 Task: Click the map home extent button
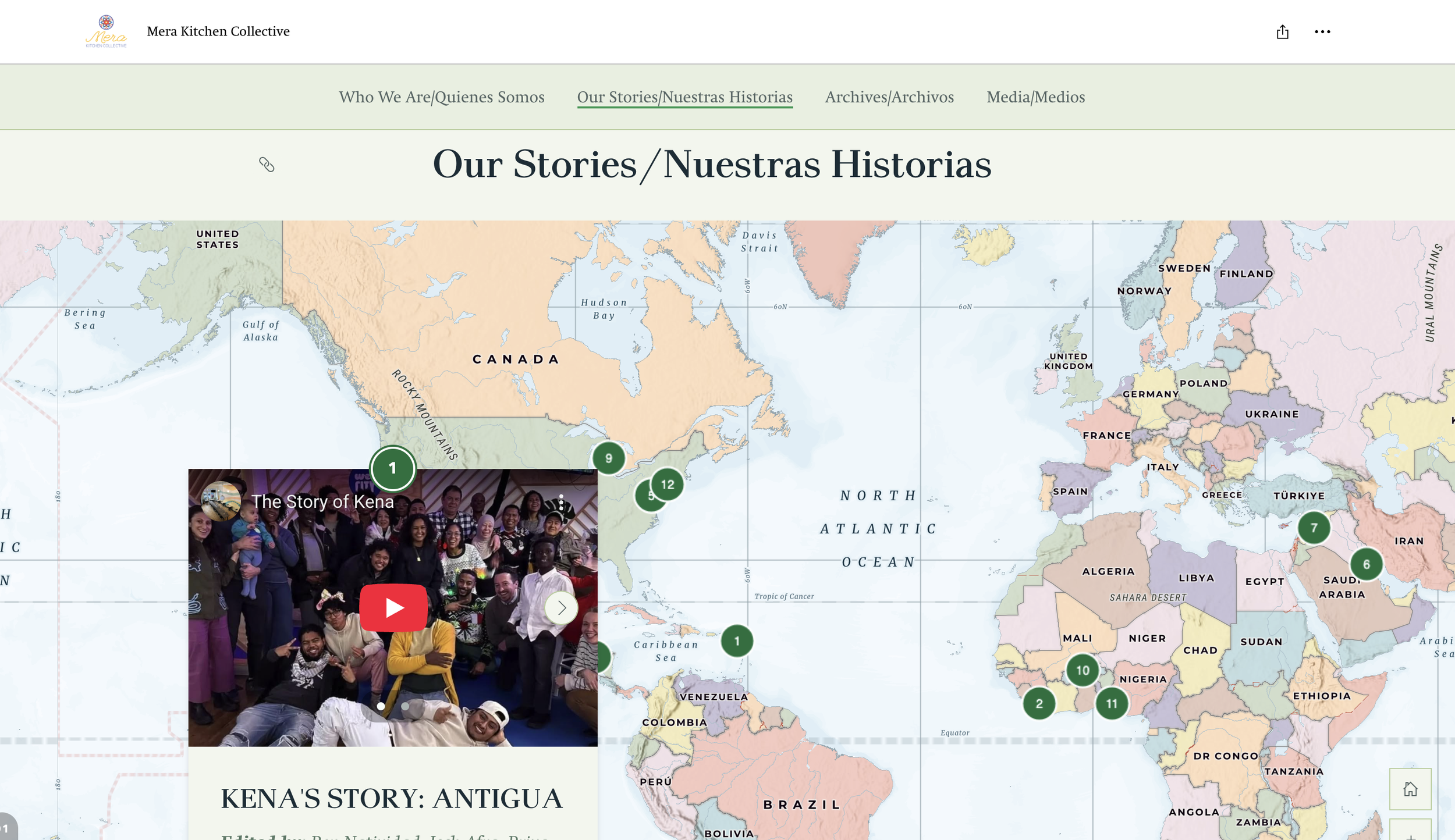(1410, 789)
